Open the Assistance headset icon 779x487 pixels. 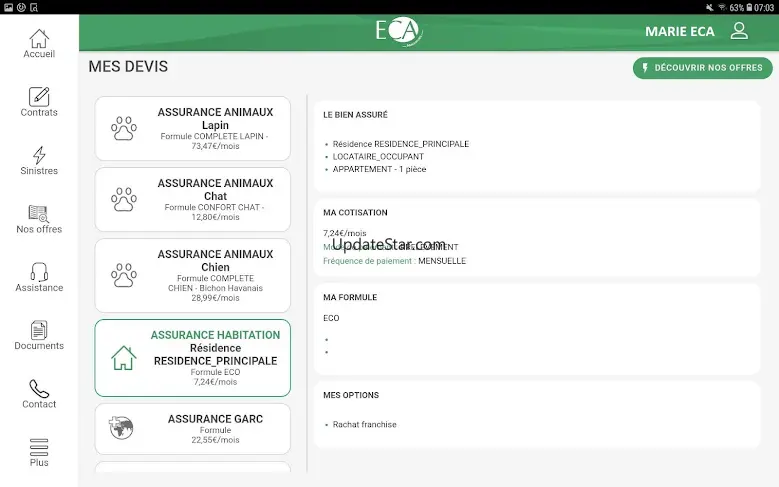(x=39, y=272)
